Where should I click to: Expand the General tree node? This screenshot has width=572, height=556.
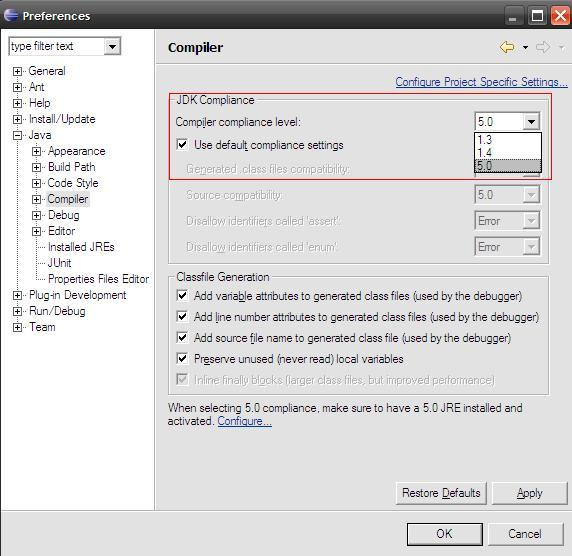point(17,71)
